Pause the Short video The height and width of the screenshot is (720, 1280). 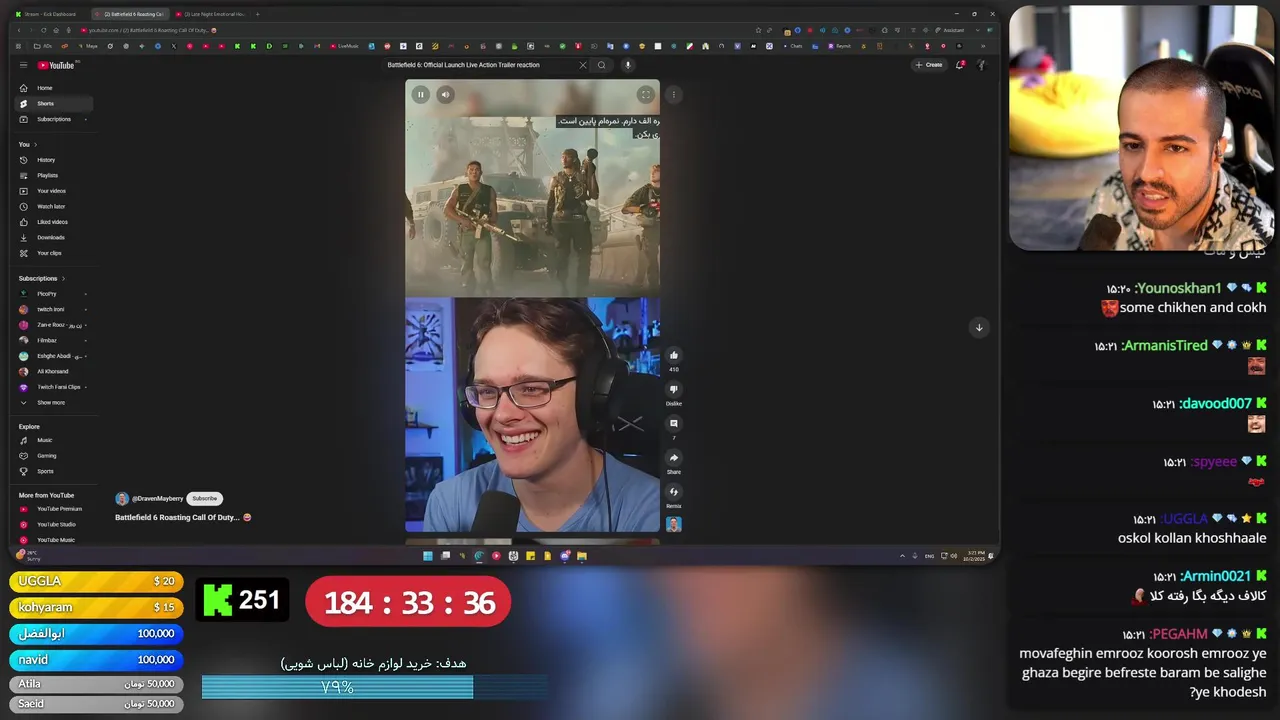(421, 95)
